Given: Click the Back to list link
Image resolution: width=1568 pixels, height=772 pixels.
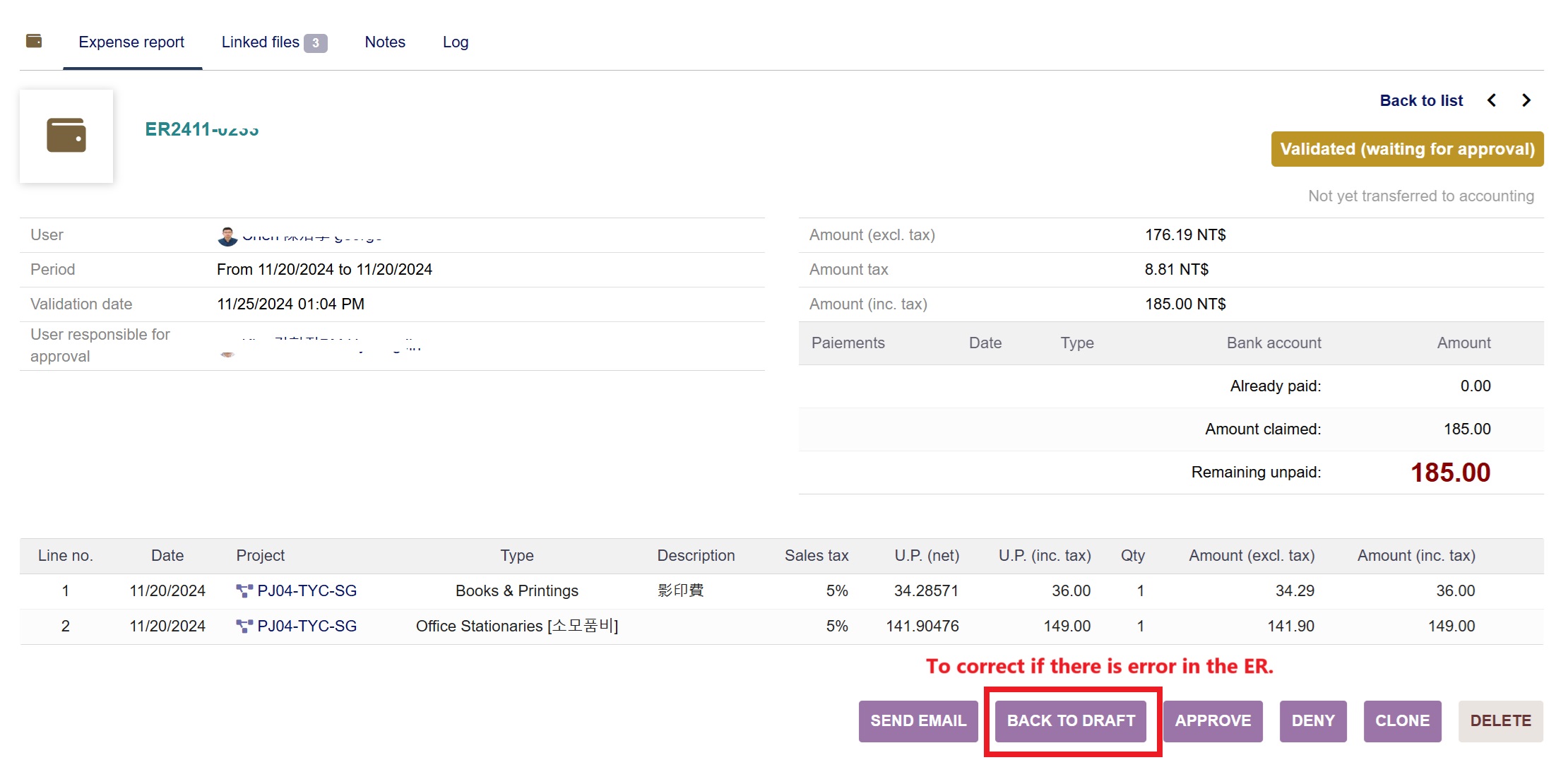Looking at the screenshot, I should click(1420, 101).
